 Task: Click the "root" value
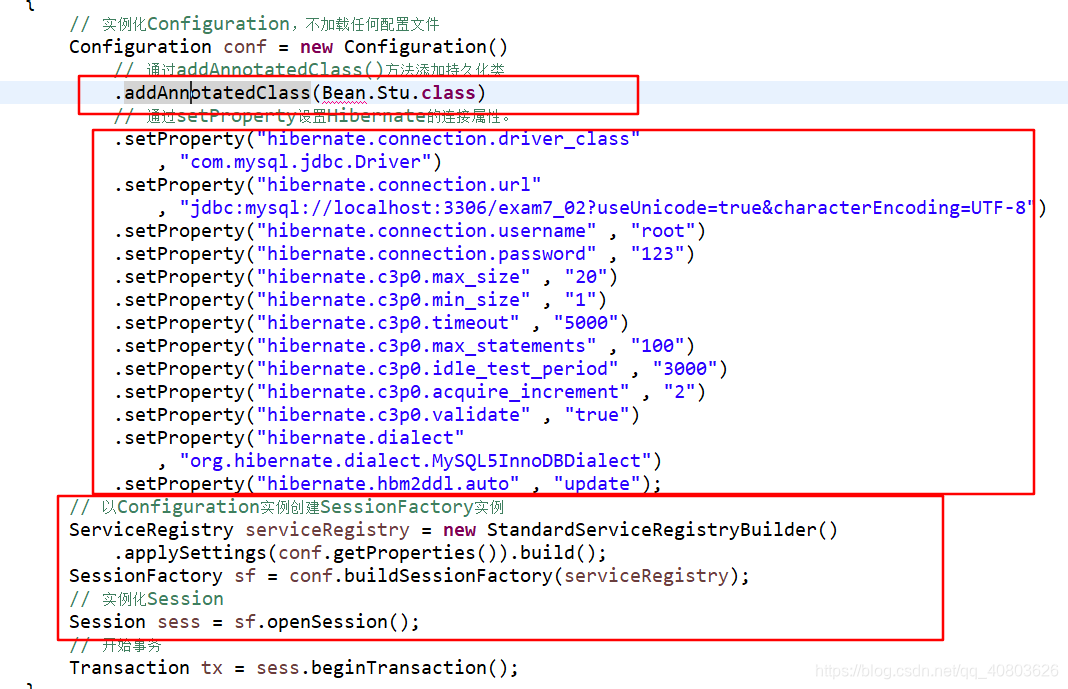pos(663,231)
